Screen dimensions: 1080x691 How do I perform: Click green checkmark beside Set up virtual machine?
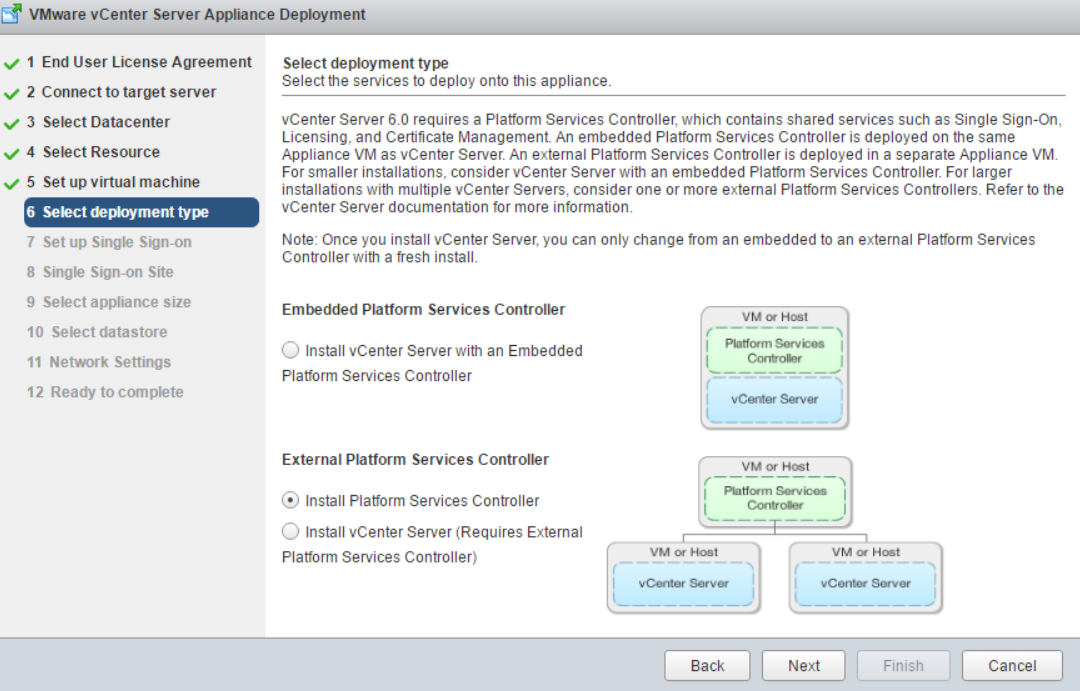pos(12,183)
